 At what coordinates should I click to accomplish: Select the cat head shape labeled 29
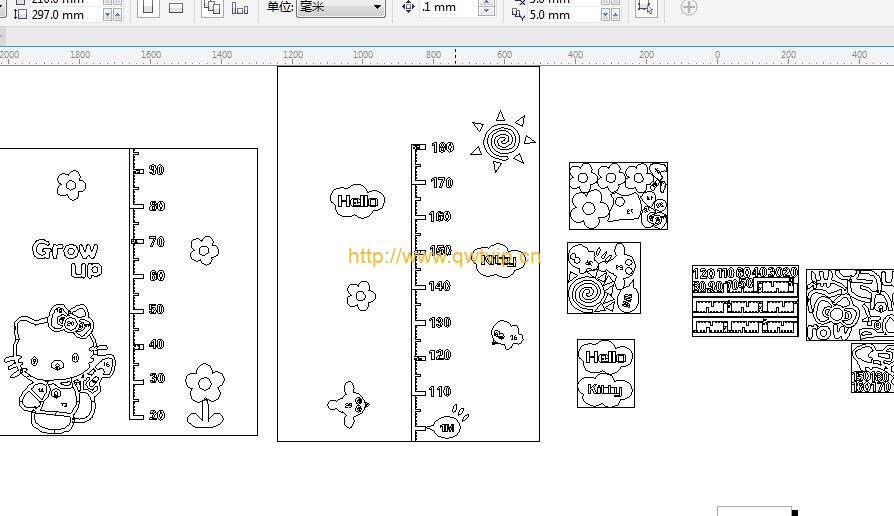(x=349, y=405)
